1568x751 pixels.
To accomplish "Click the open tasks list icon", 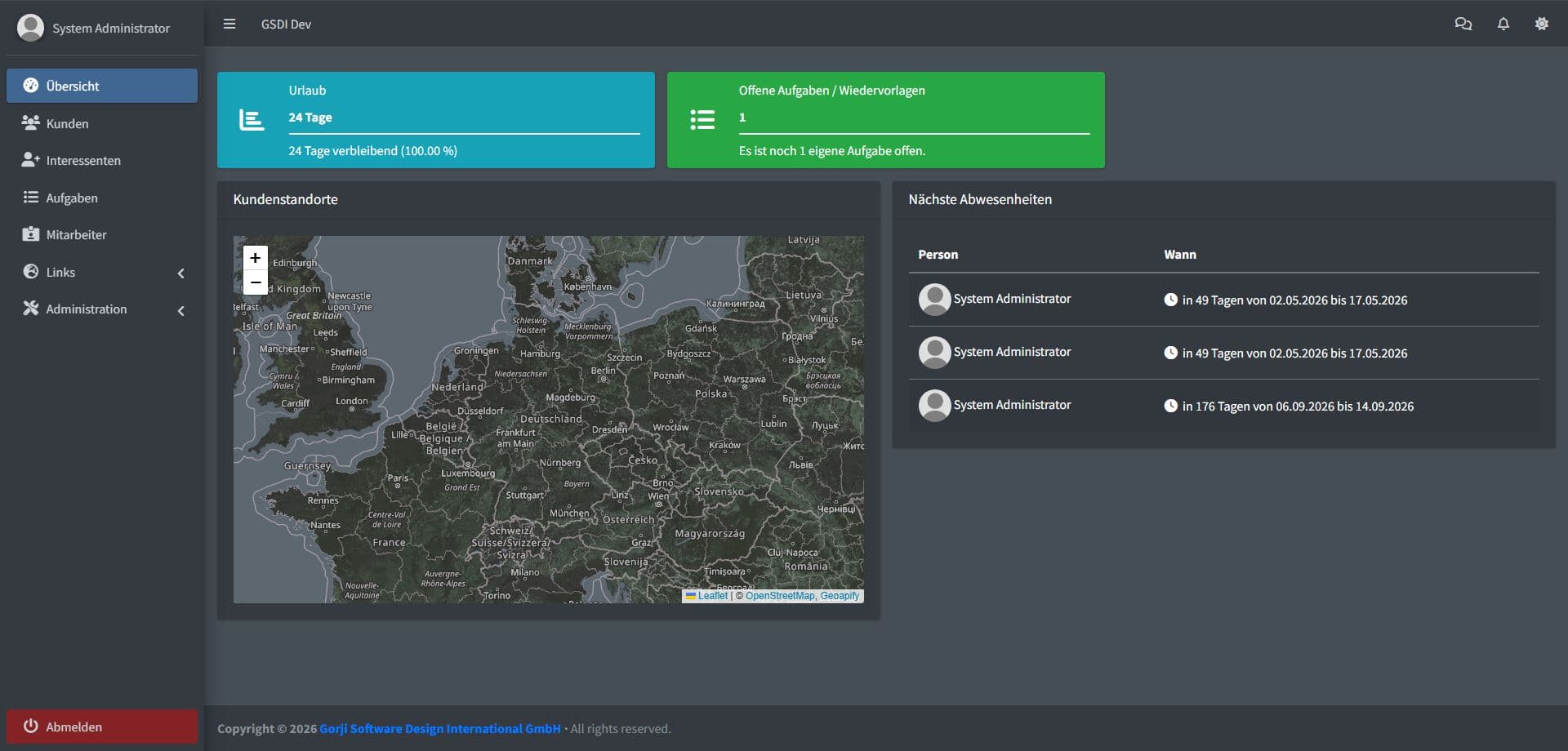I will [x=702, y=120].
